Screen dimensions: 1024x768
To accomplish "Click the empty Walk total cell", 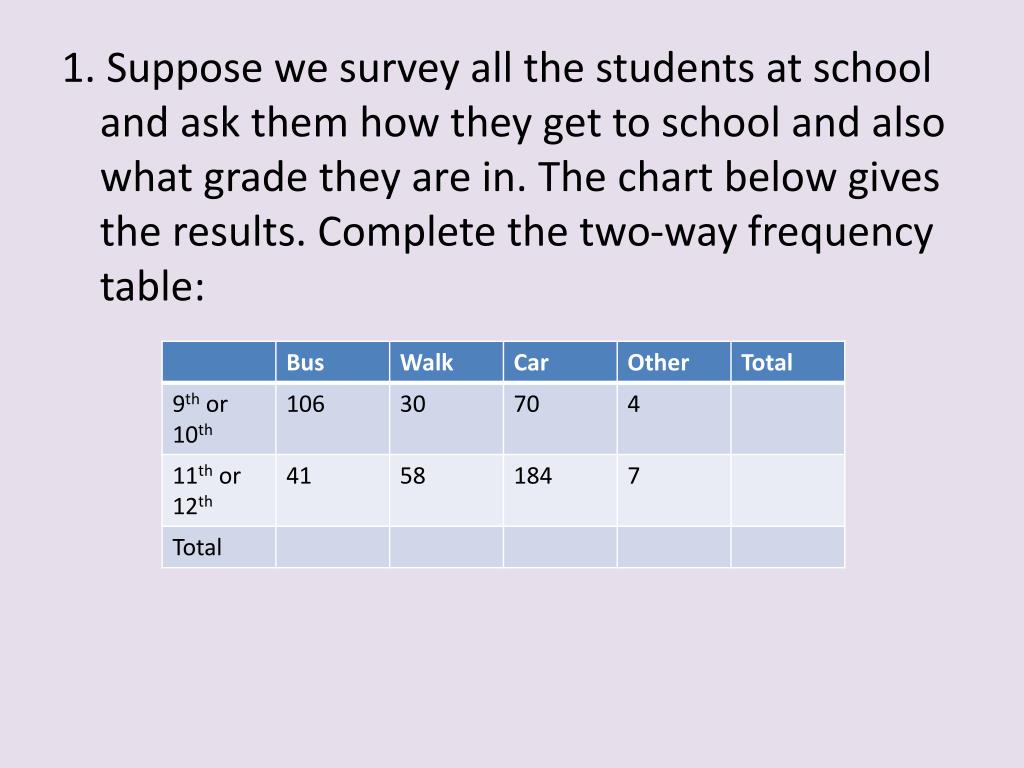I will pos(446,547).
